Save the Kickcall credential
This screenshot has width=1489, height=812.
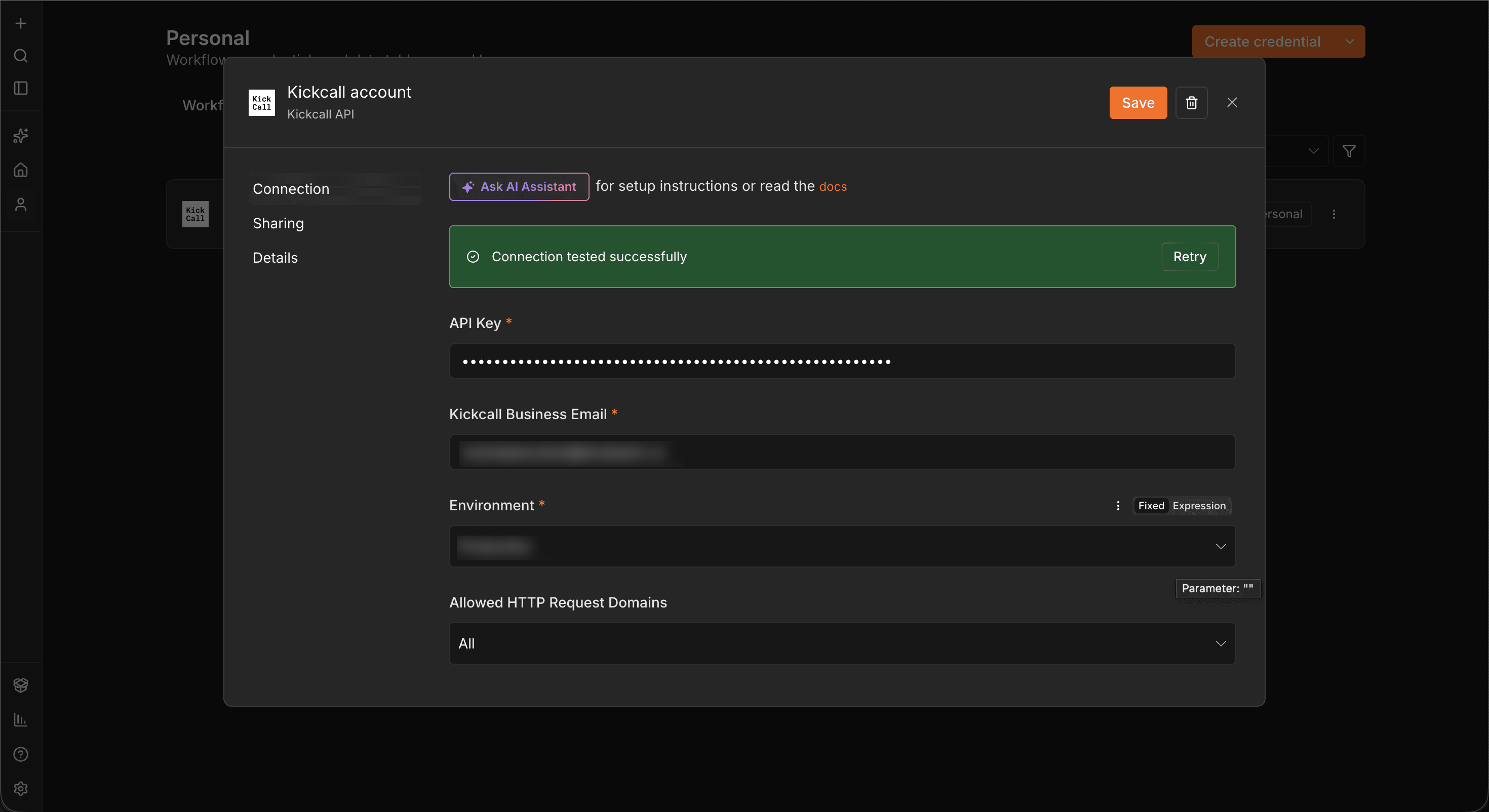(x=1138, y=103)
